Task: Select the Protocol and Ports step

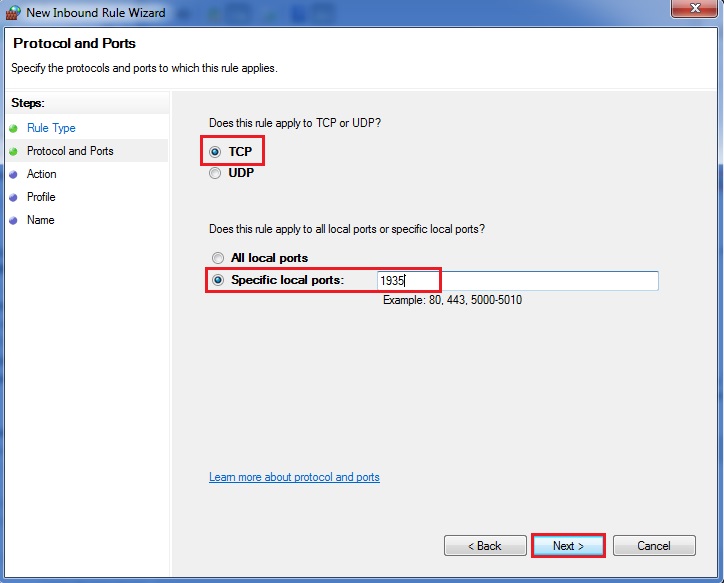Action: (x=70, y=151)
